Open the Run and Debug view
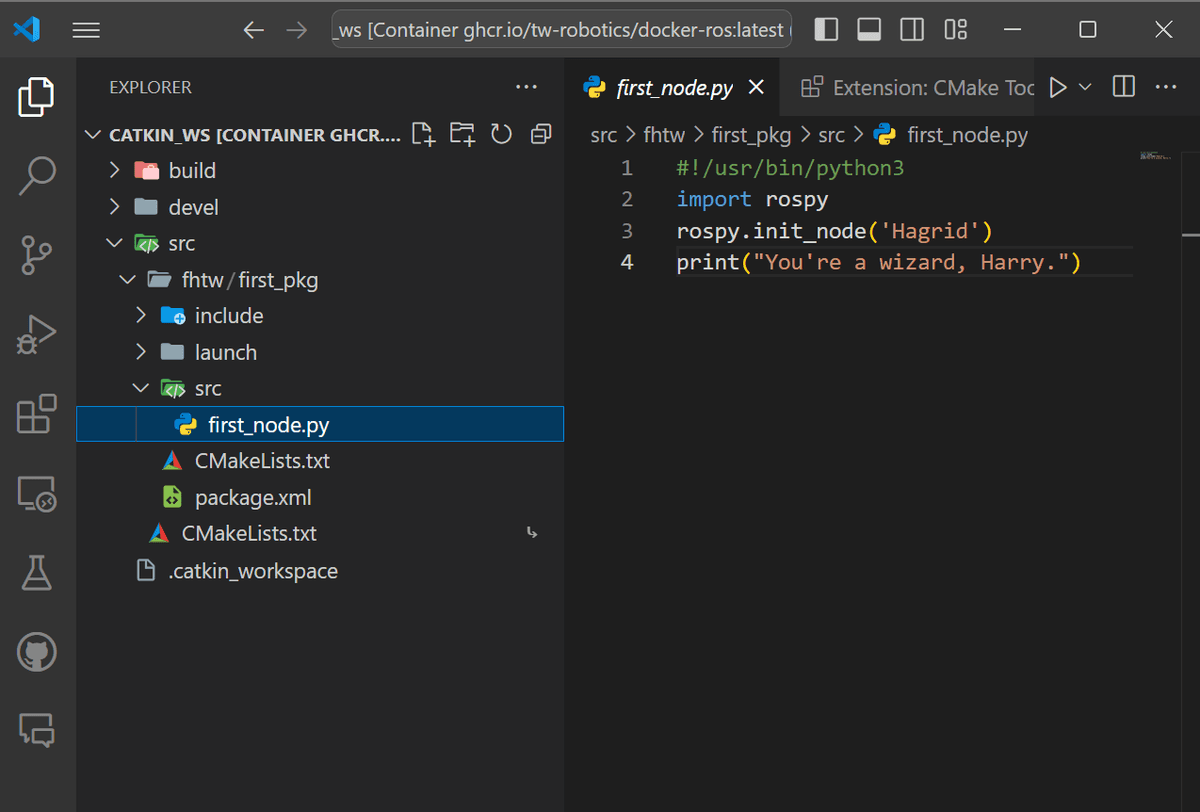 coord(37,334)
